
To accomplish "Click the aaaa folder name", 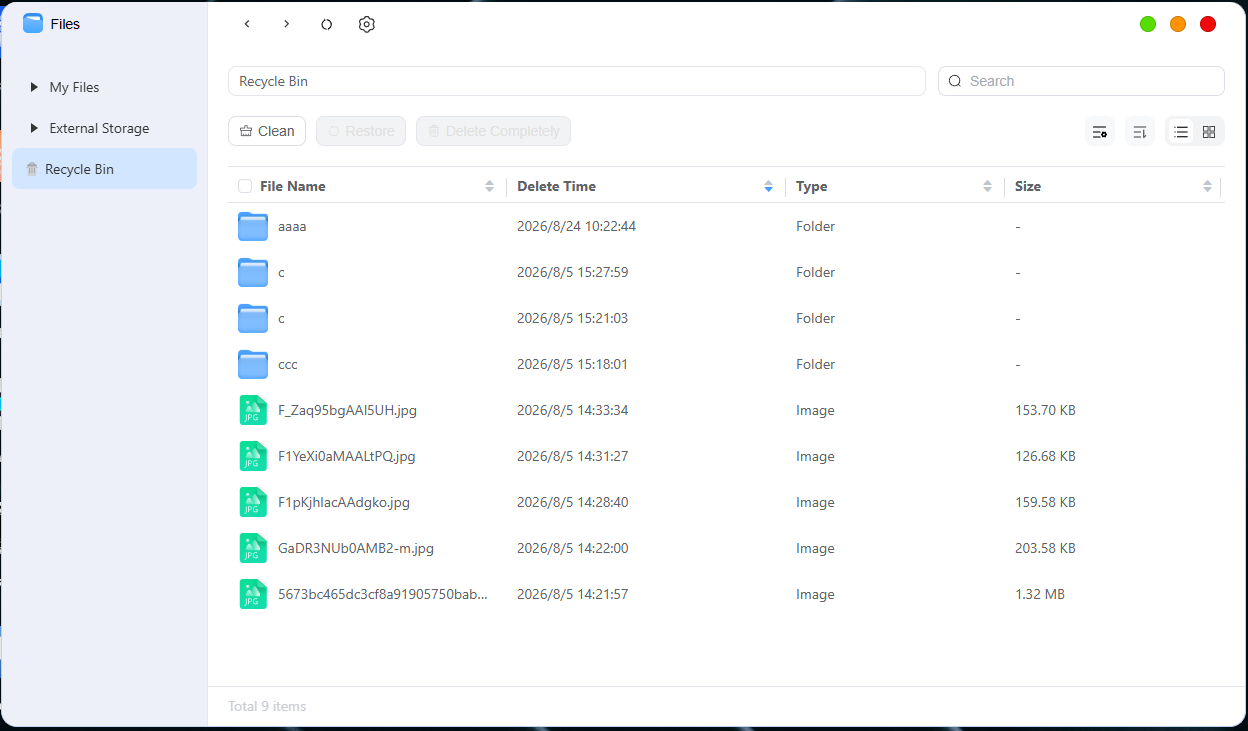I will click(292, 227).
